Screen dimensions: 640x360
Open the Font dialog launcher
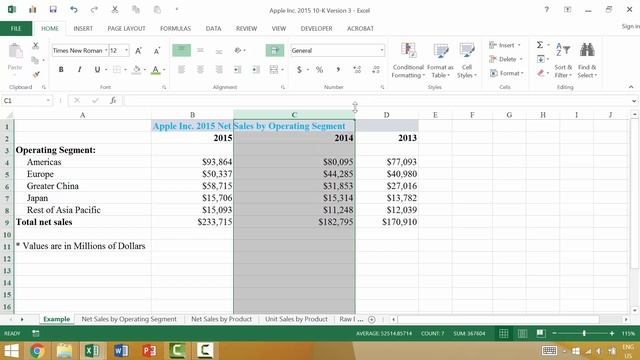164,87
